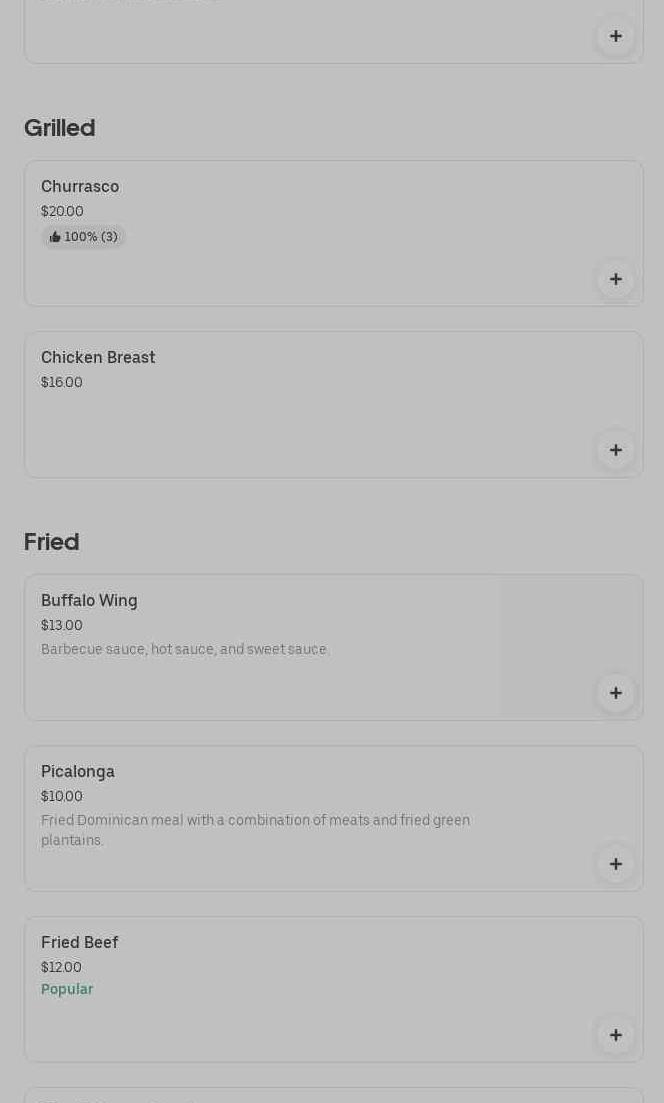Open the Fried Beef item name

click(80, 943)
